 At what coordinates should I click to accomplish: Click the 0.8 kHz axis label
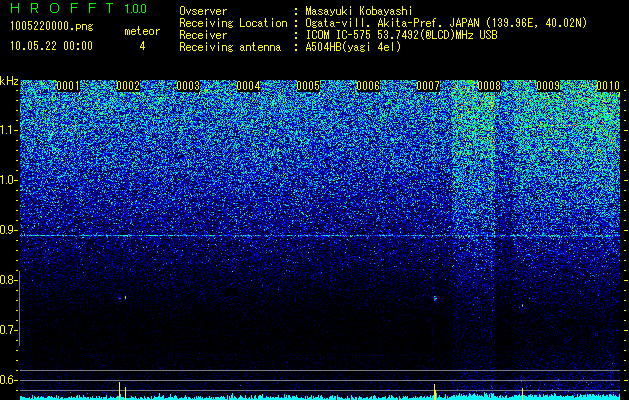9,280
